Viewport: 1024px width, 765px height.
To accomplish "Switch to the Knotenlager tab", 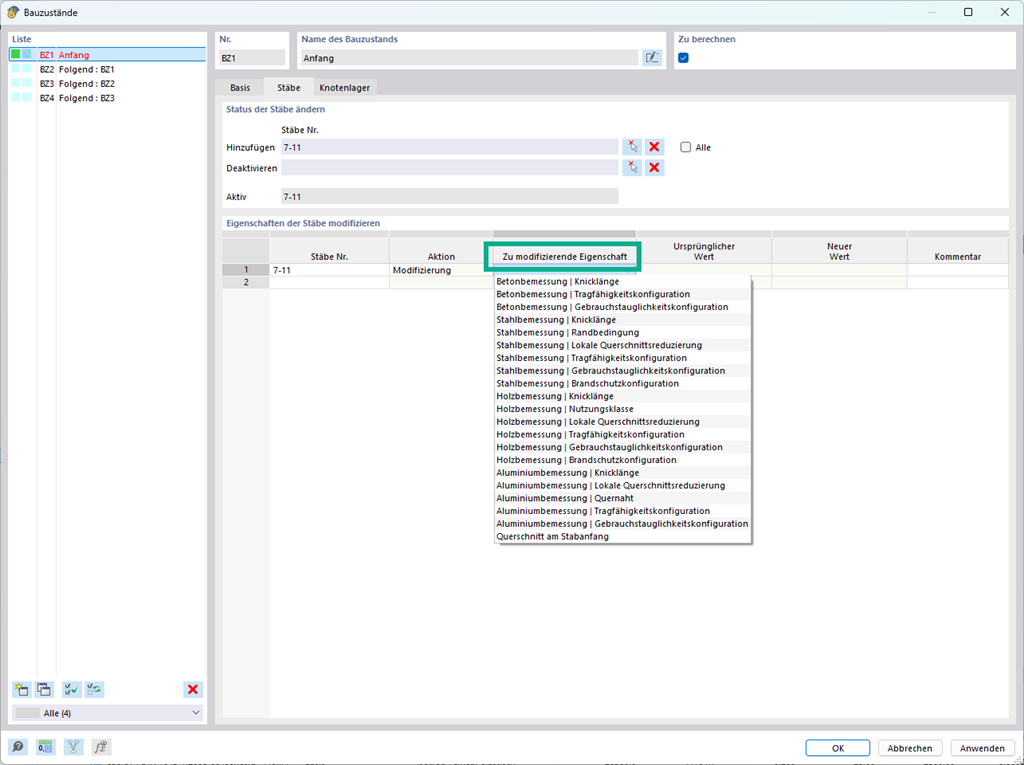I will [x=344, y=88].
